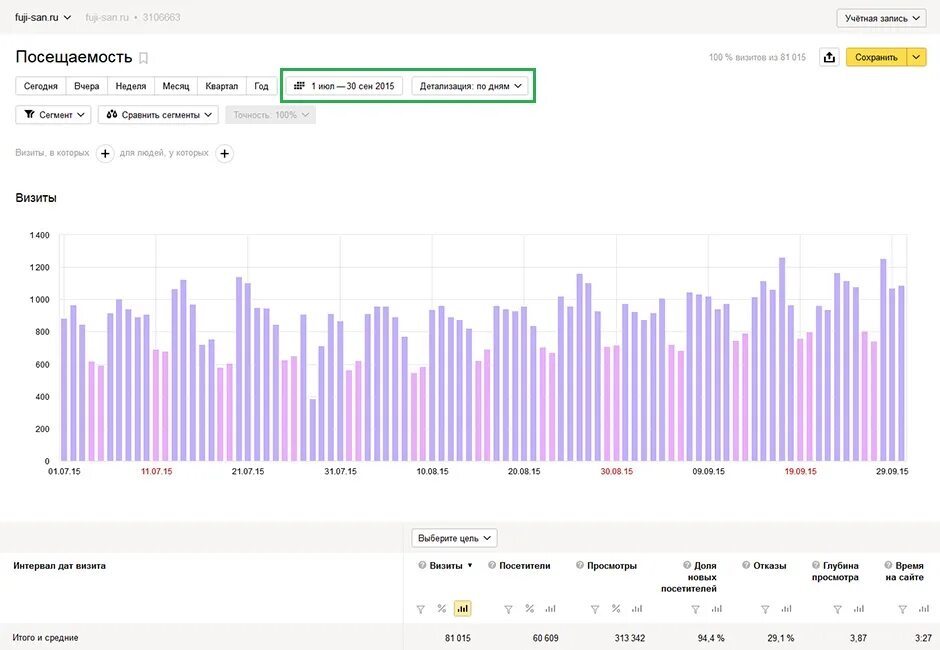Open date range 1 июл — 30 сен 2015
This screenshot has width=940, height=650.
(344, 86)
